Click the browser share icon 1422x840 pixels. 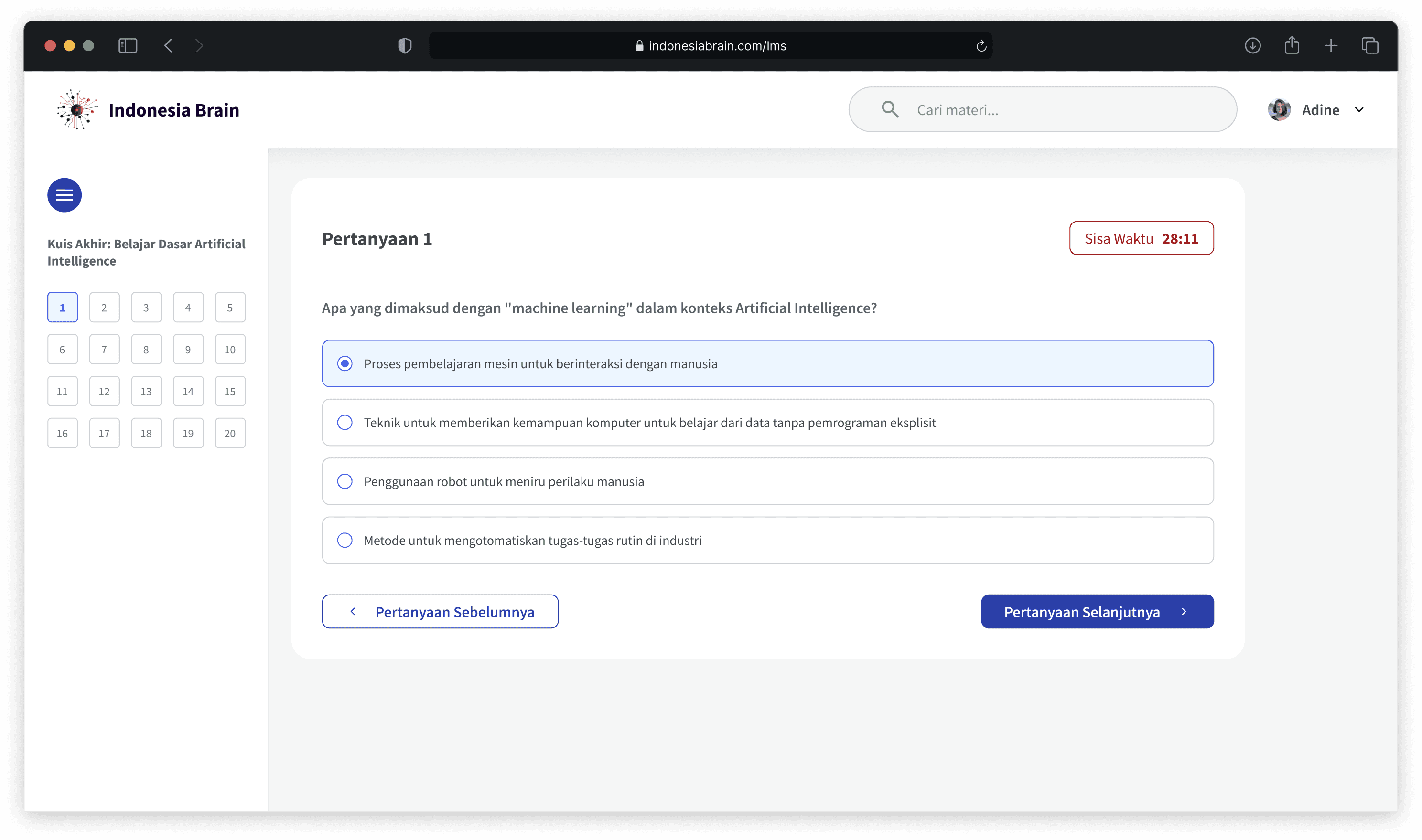[1291, 45]
